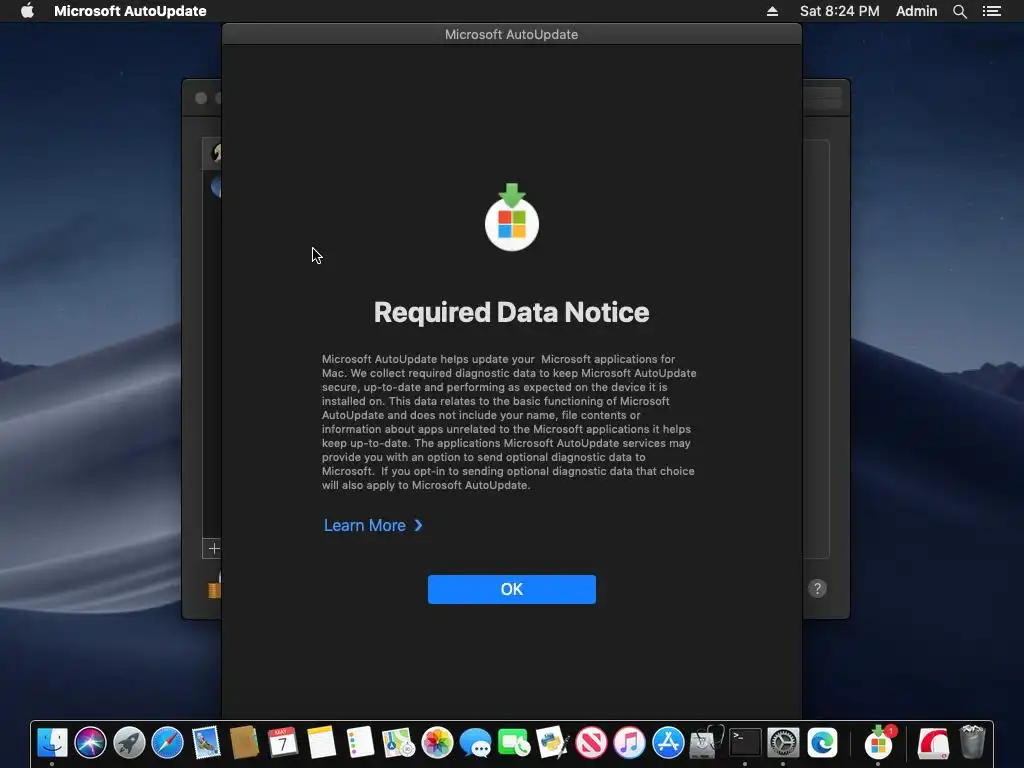Click the 'Required Data Notice' heading
The height and width of the screenshot is (768, 1024).
[511, 312]
